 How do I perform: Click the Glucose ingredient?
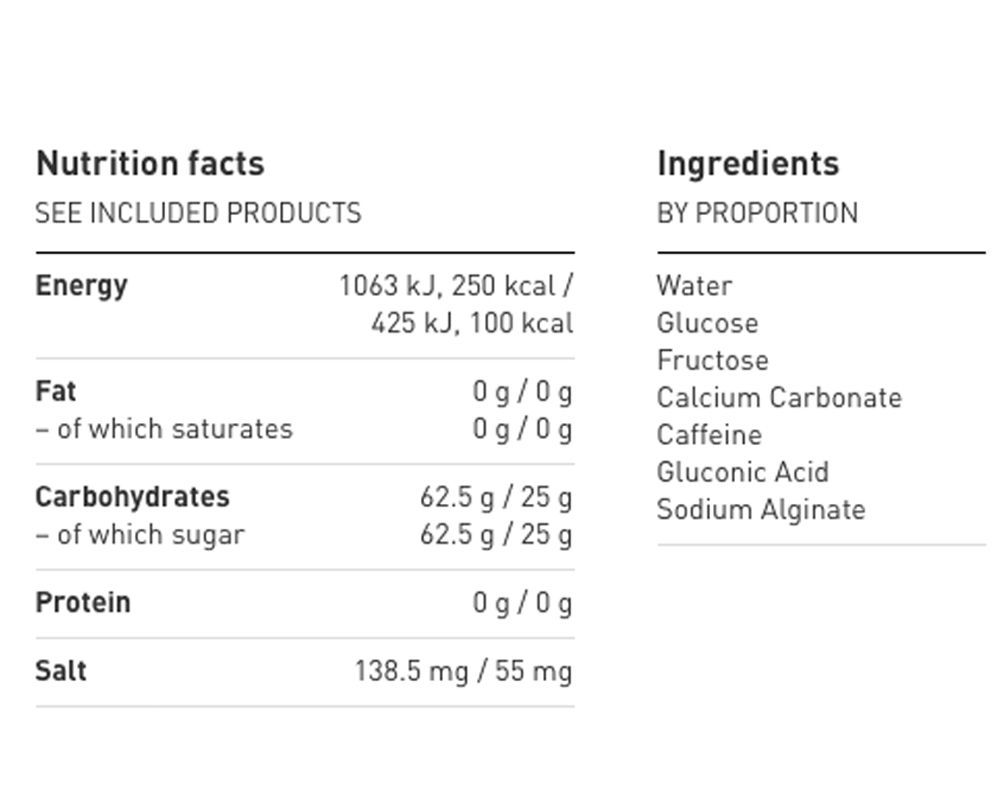click(708, 323)
